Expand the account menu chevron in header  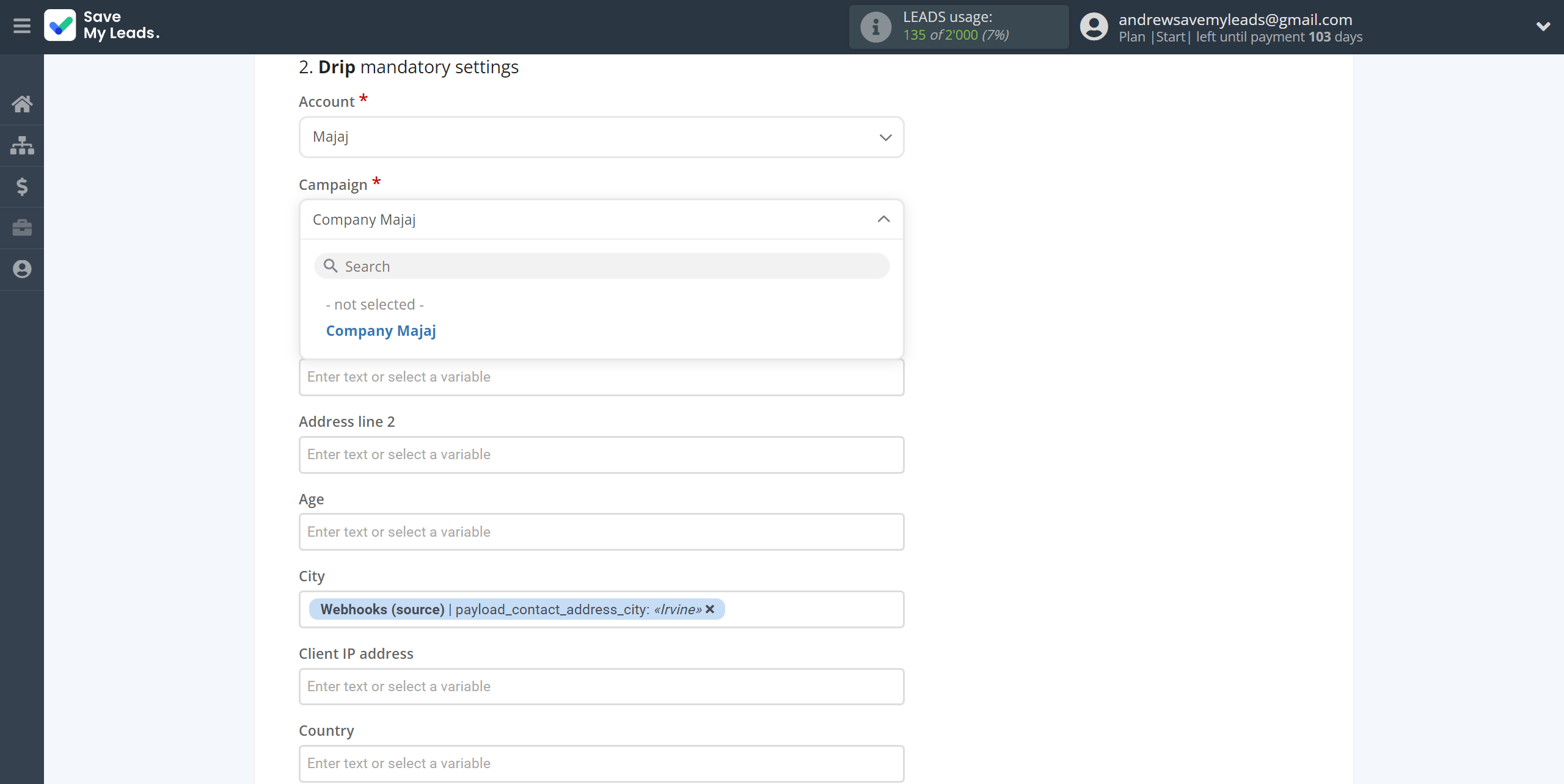coord(1543,26)
